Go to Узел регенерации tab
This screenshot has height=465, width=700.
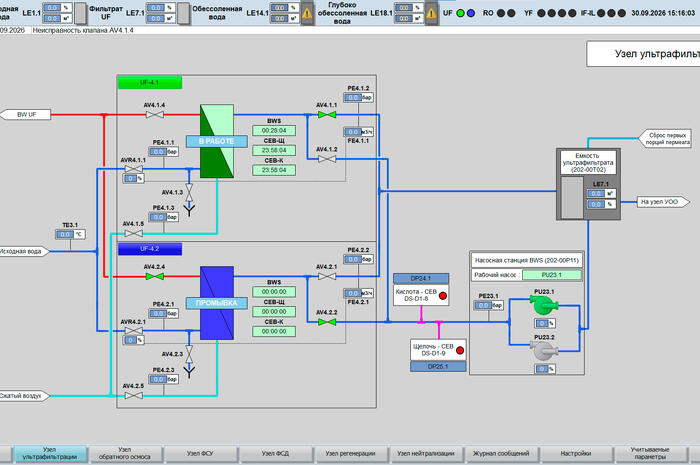click(350, 453)
